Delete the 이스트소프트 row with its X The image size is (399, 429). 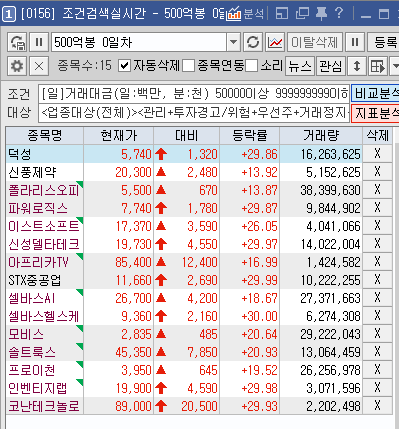pyautogui.click(x=377, y=226)
